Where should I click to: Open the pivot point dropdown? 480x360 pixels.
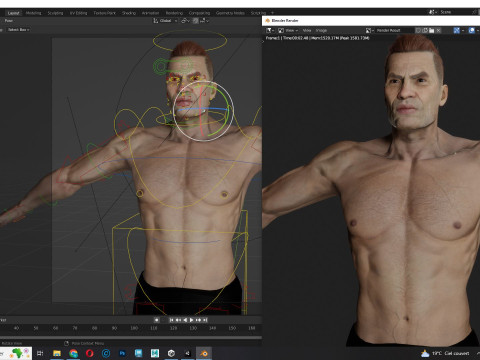185,21
